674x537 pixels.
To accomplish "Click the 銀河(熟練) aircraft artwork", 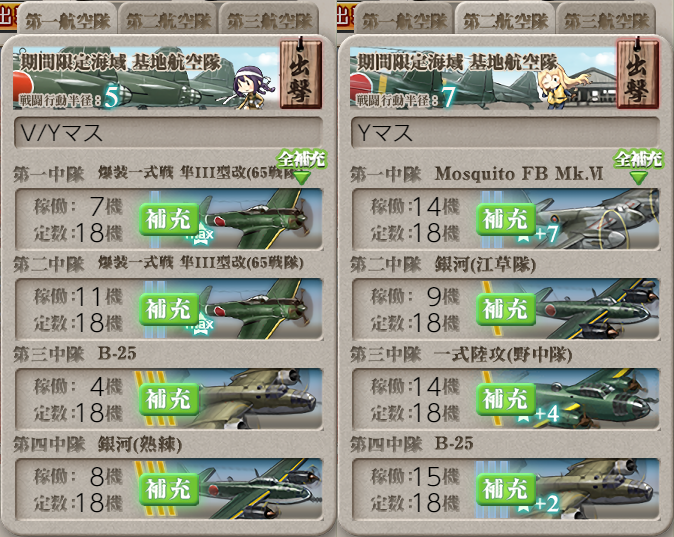I will tap(260, 489).
